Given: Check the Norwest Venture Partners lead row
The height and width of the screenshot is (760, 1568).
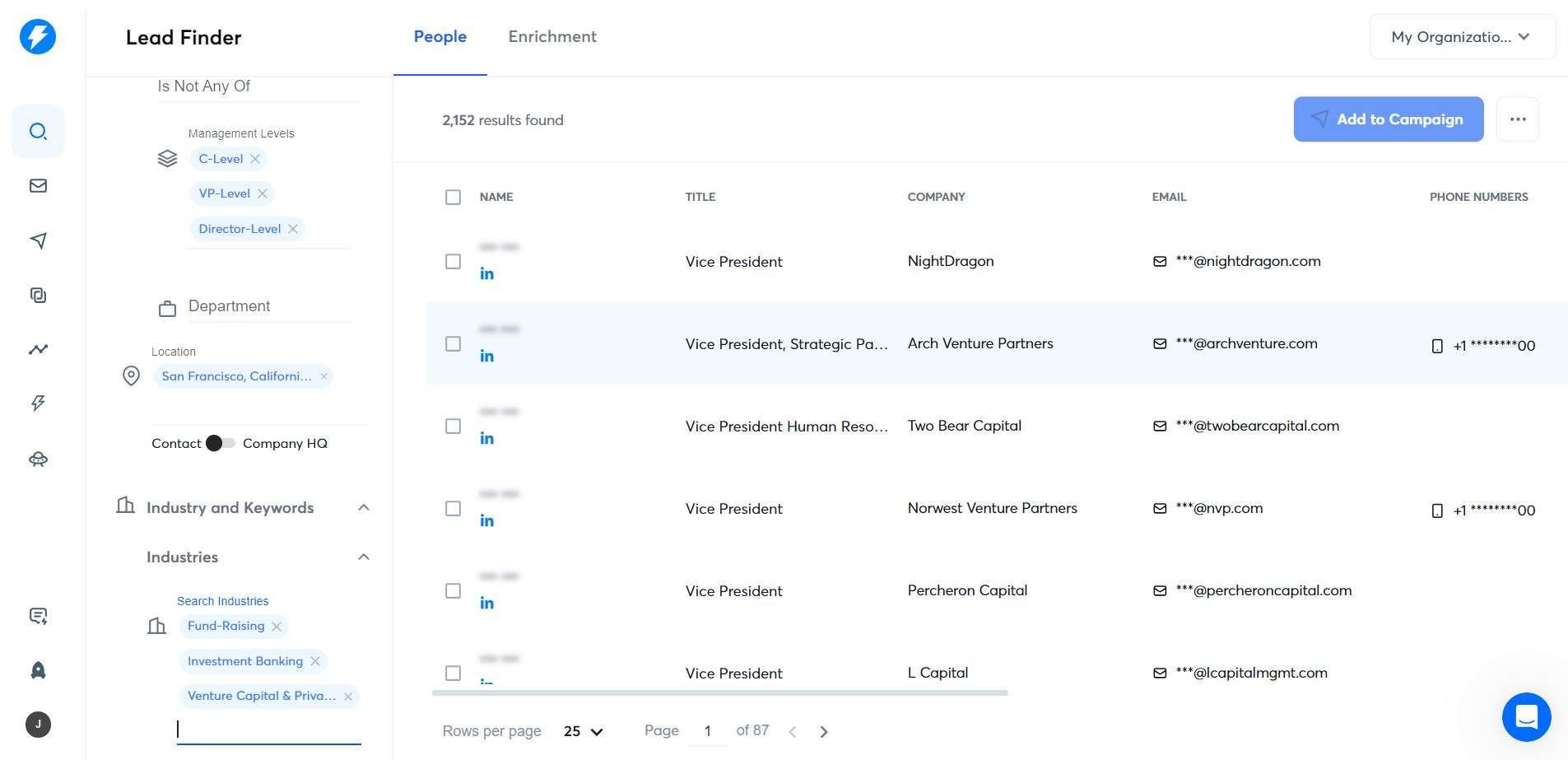Looking at the screenshot, I should pyautogui.click(x=453, y=509).
